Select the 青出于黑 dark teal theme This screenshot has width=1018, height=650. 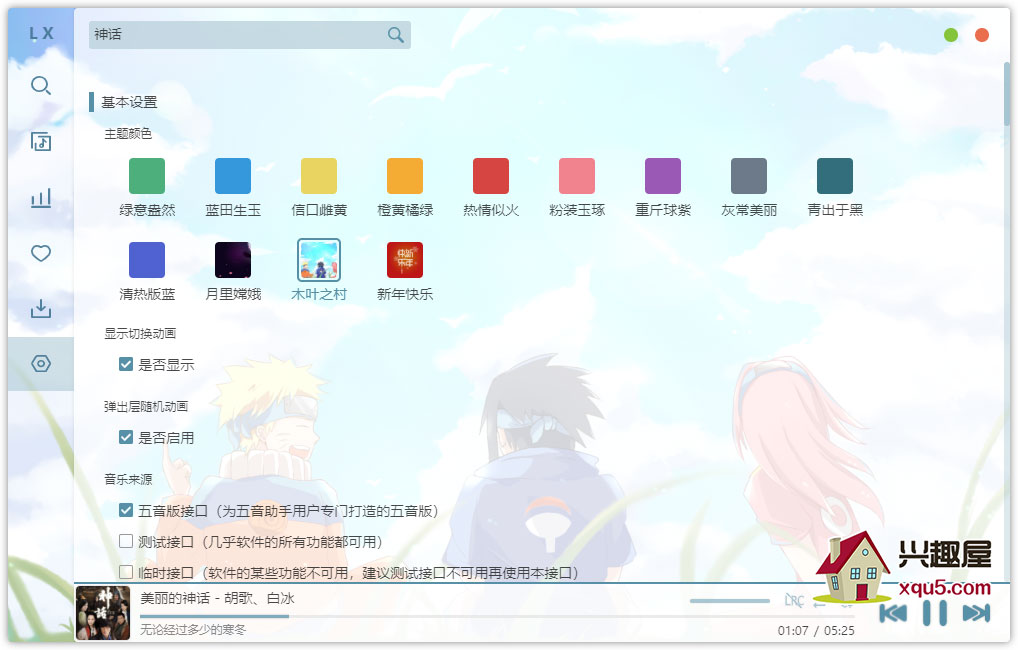(x=835, y=176)
